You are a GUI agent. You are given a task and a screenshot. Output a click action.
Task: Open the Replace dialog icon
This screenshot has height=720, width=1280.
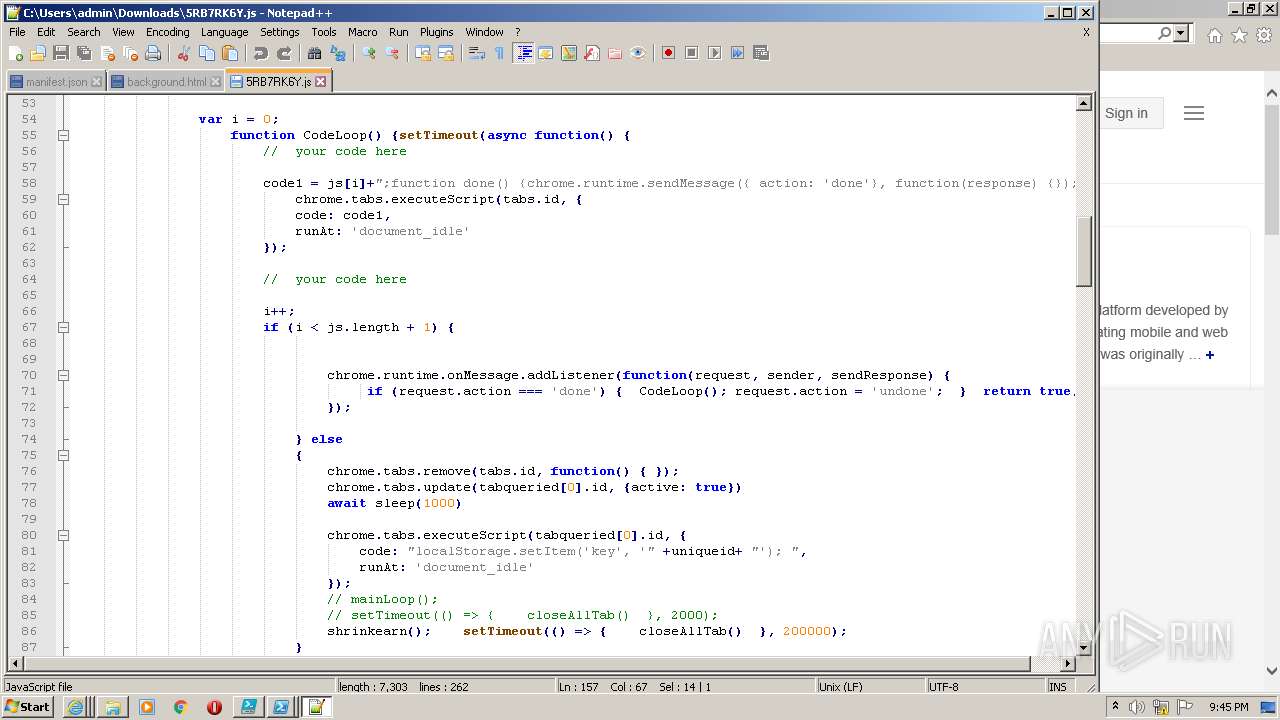point(338,53)
